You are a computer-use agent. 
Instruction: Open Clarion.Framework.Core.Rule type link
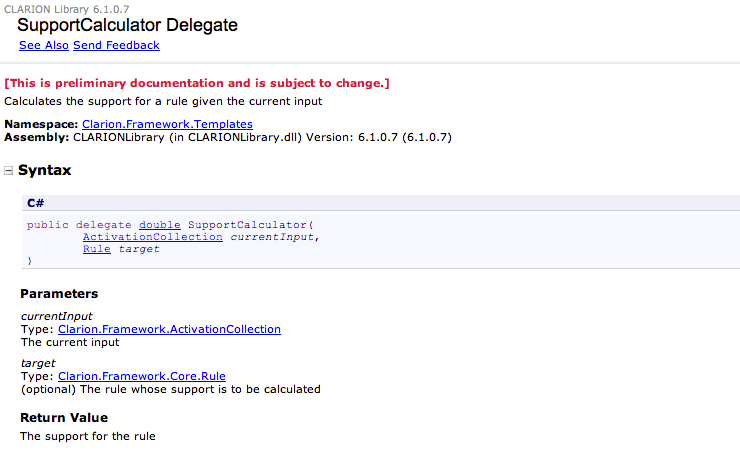pyautogui.click(x=142, y=376)
